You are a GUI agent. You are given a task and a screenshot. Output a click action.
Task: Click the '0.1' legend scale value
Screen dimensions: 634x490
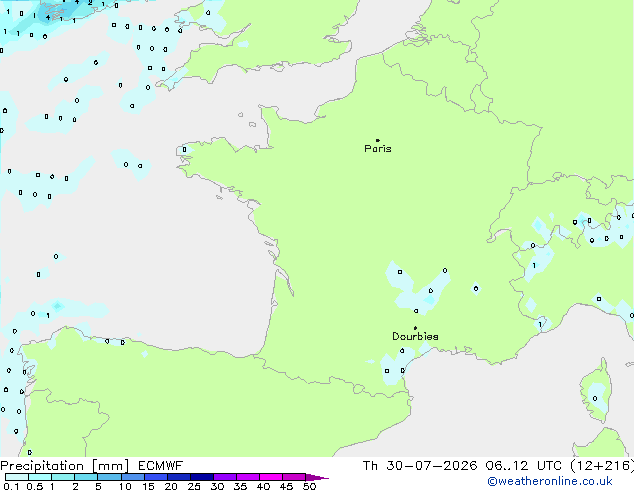click(x=11, y=486)
